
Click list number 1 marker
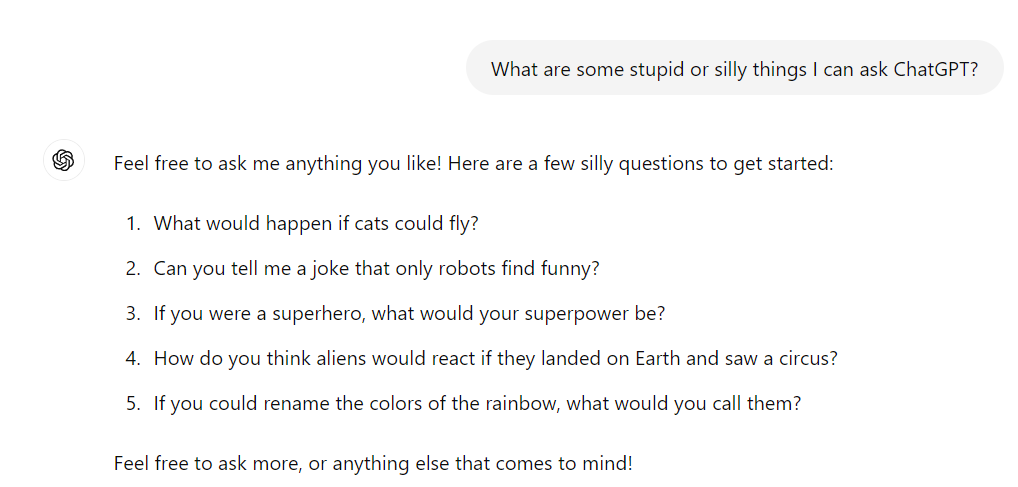point(133,223)
